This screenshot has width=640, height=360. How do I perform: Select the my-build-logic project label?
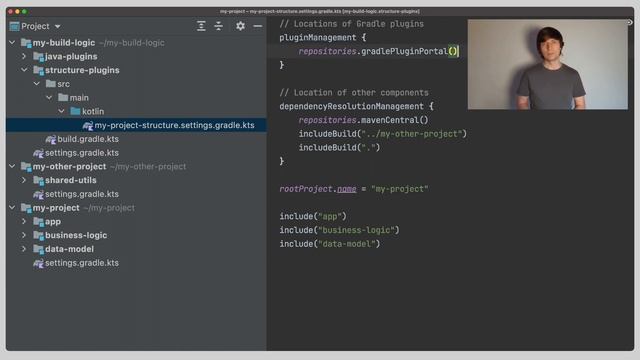click(x=64, y=43)
